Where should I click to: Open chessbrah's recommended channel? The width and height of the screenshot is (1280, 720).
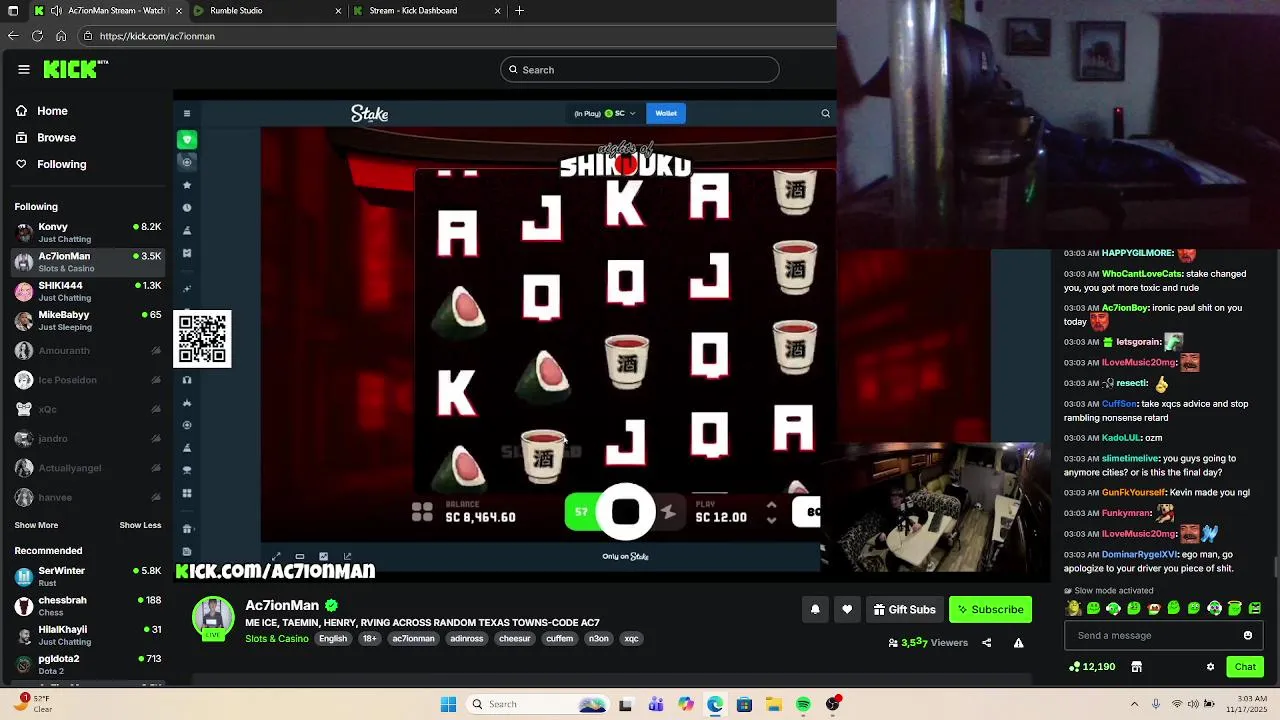coord(88,605)
